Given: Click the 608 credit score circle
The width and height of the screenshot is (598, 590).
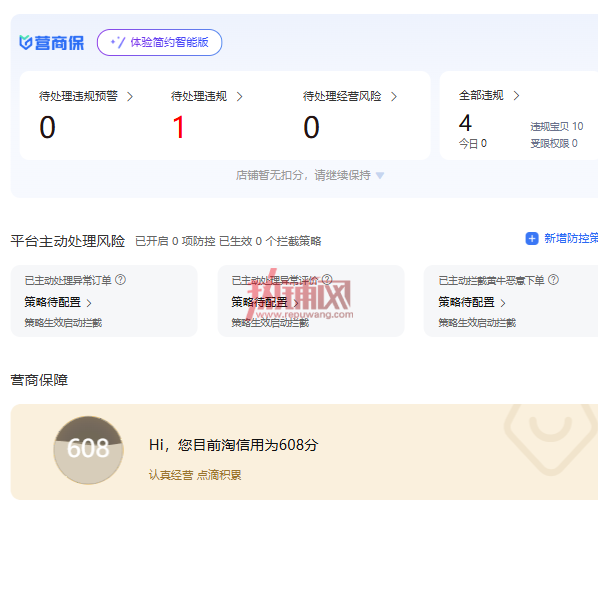Looking at the screenshot, I should [88, 450].
